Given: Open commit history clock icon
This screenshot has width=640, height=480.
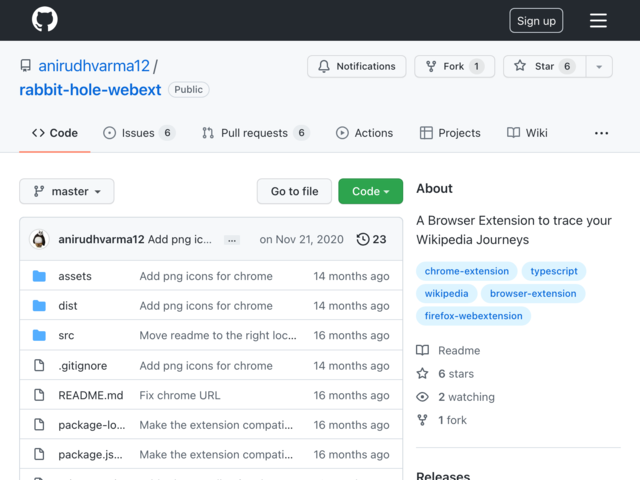Looking at the screenshot, I should (363, 239).
